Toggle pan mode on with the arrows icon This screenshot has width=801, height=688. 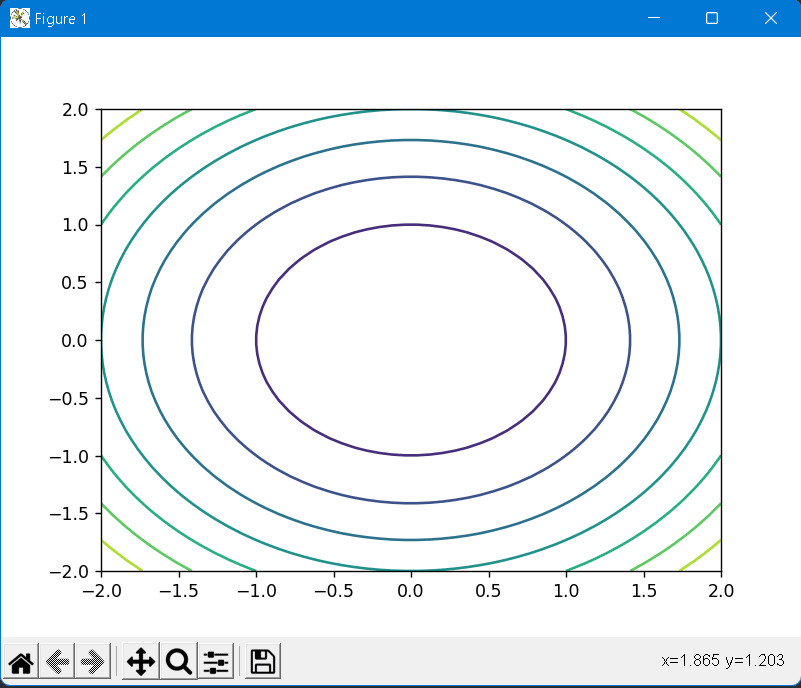[x=140, y=662]
